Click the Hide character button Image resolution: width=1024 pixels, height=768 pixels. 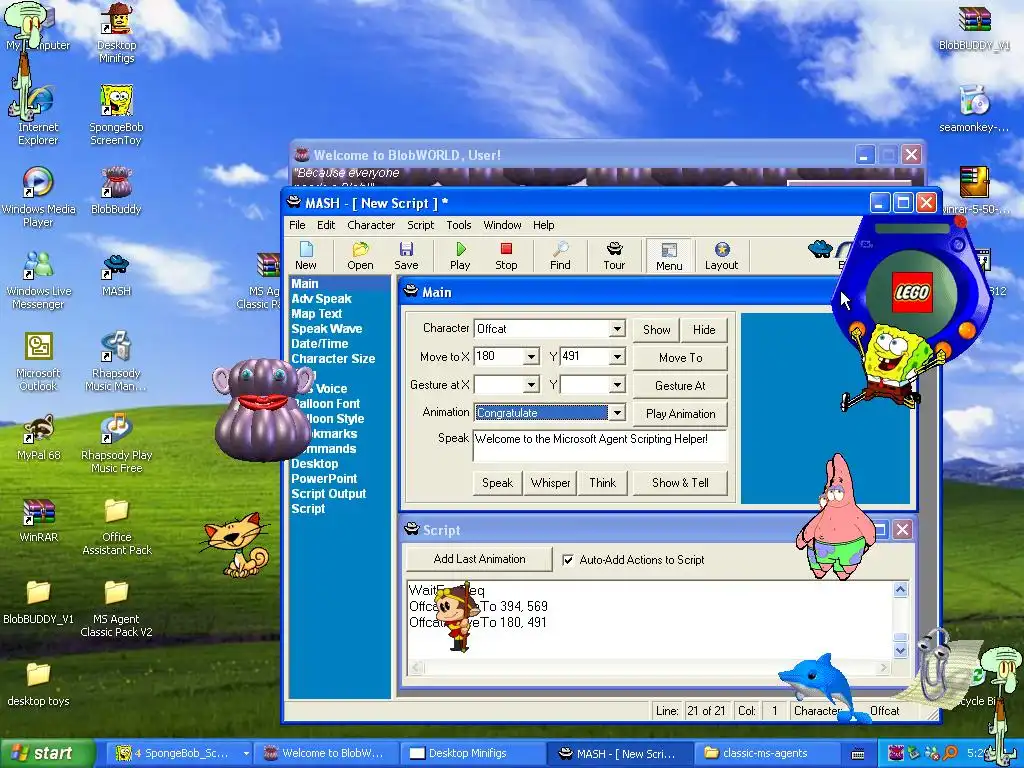tap(704, 330)
